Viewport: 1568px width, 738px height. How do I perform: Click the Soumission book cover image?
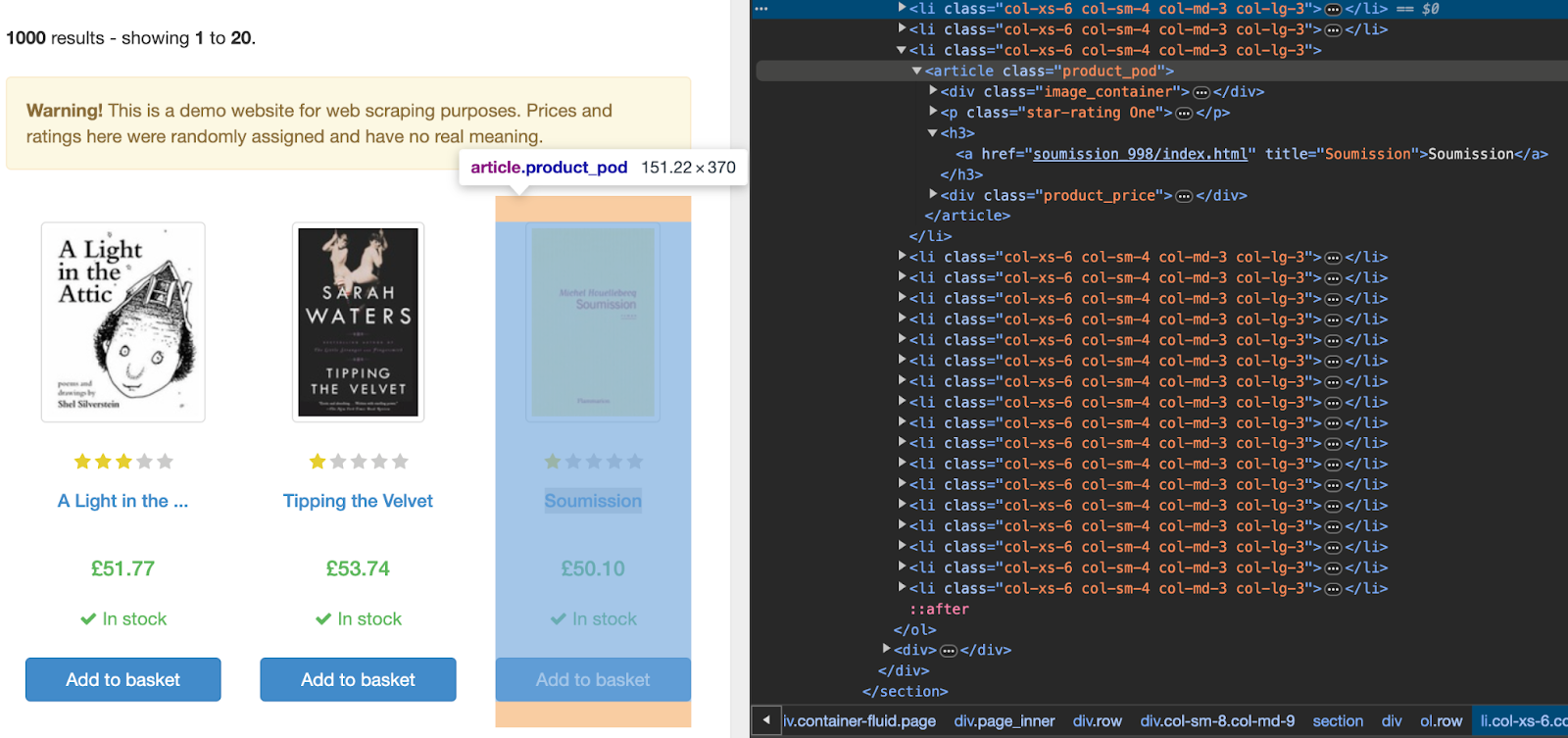click(x=593, y=322)
